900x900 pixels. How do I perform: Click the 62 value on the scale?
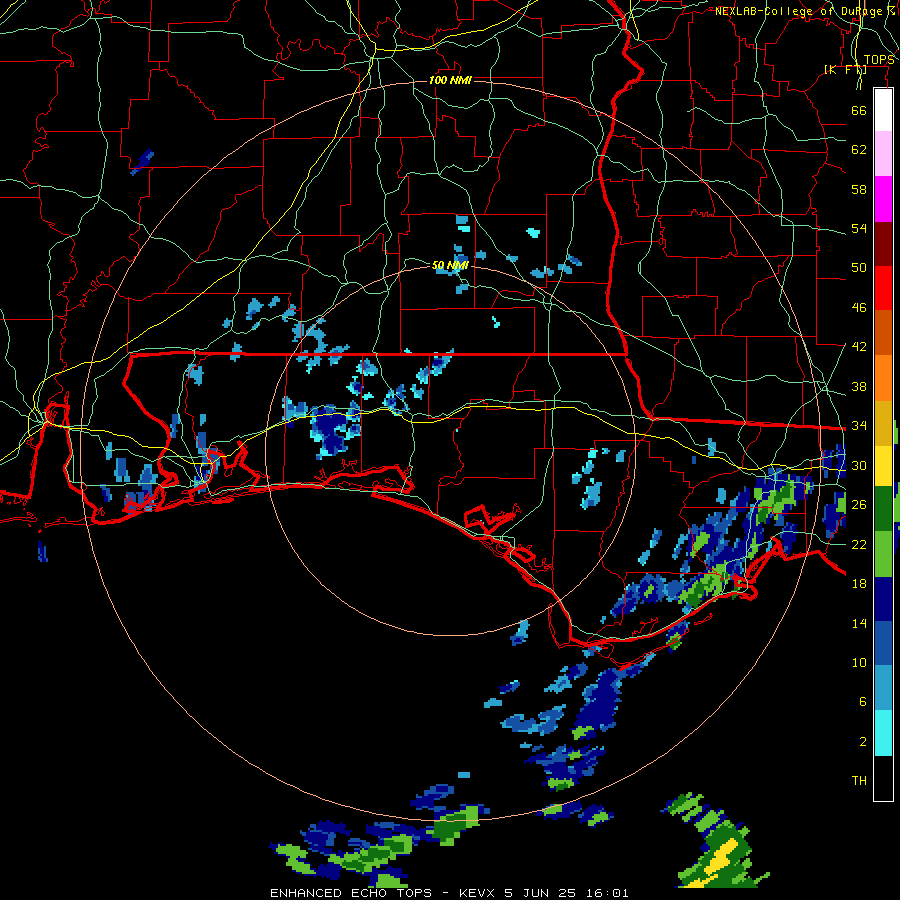coord(859,150)
